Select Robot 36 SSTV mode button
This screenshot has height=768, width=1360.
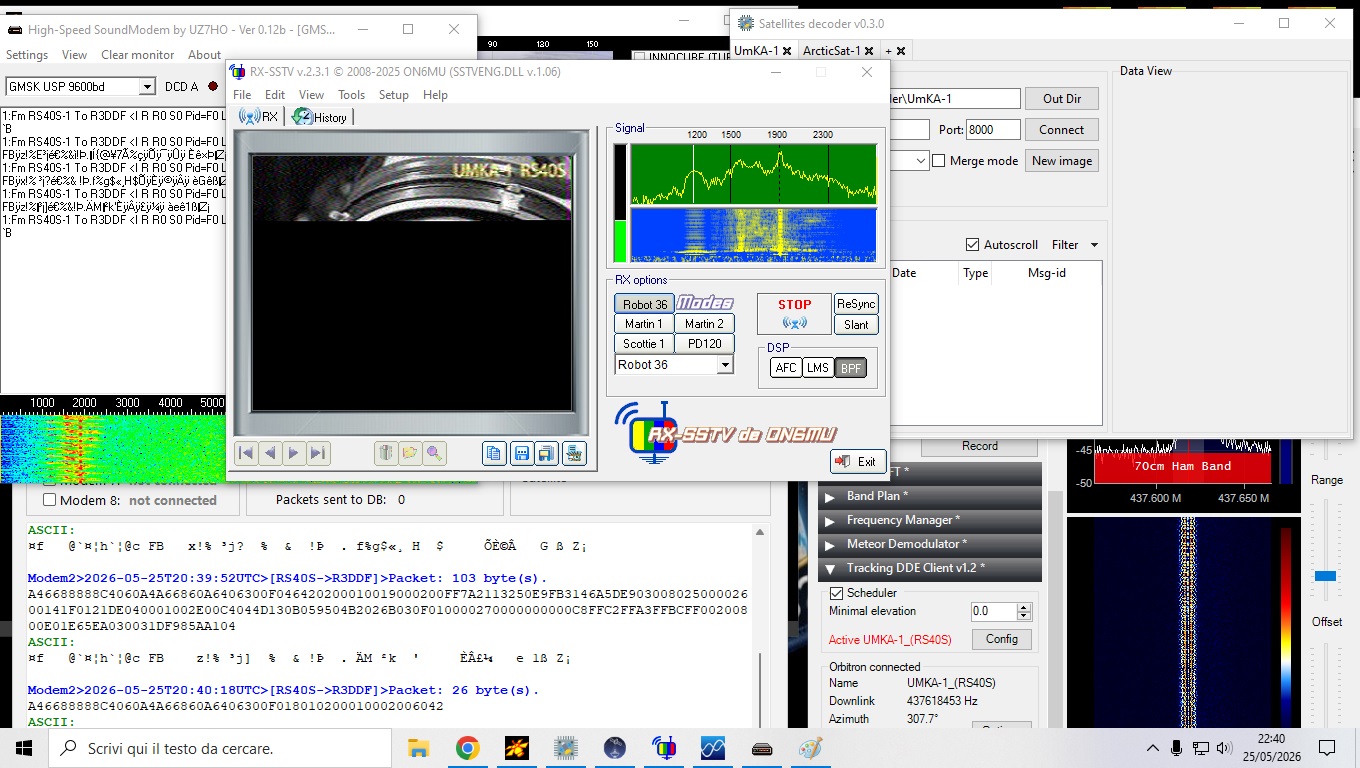pos(644,304)
